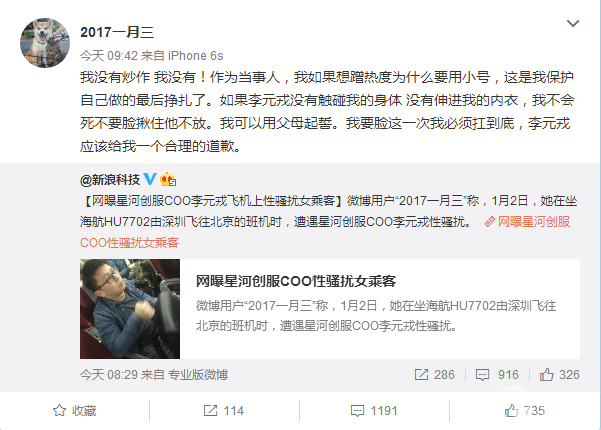Image resolution: width=601 pixels, height=430 pixels.
Task: Click the original post 今天 08:29 timestamp
Action: tap(108, 374)
